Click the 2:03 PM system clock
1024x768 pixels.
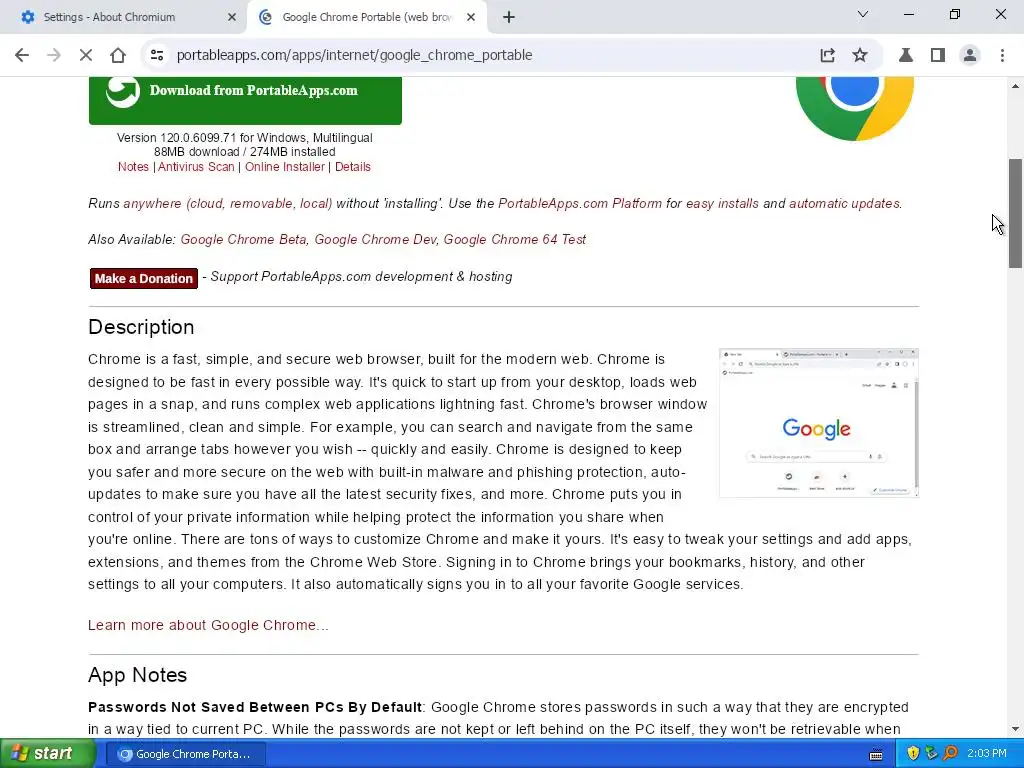(x=987, y=754)
